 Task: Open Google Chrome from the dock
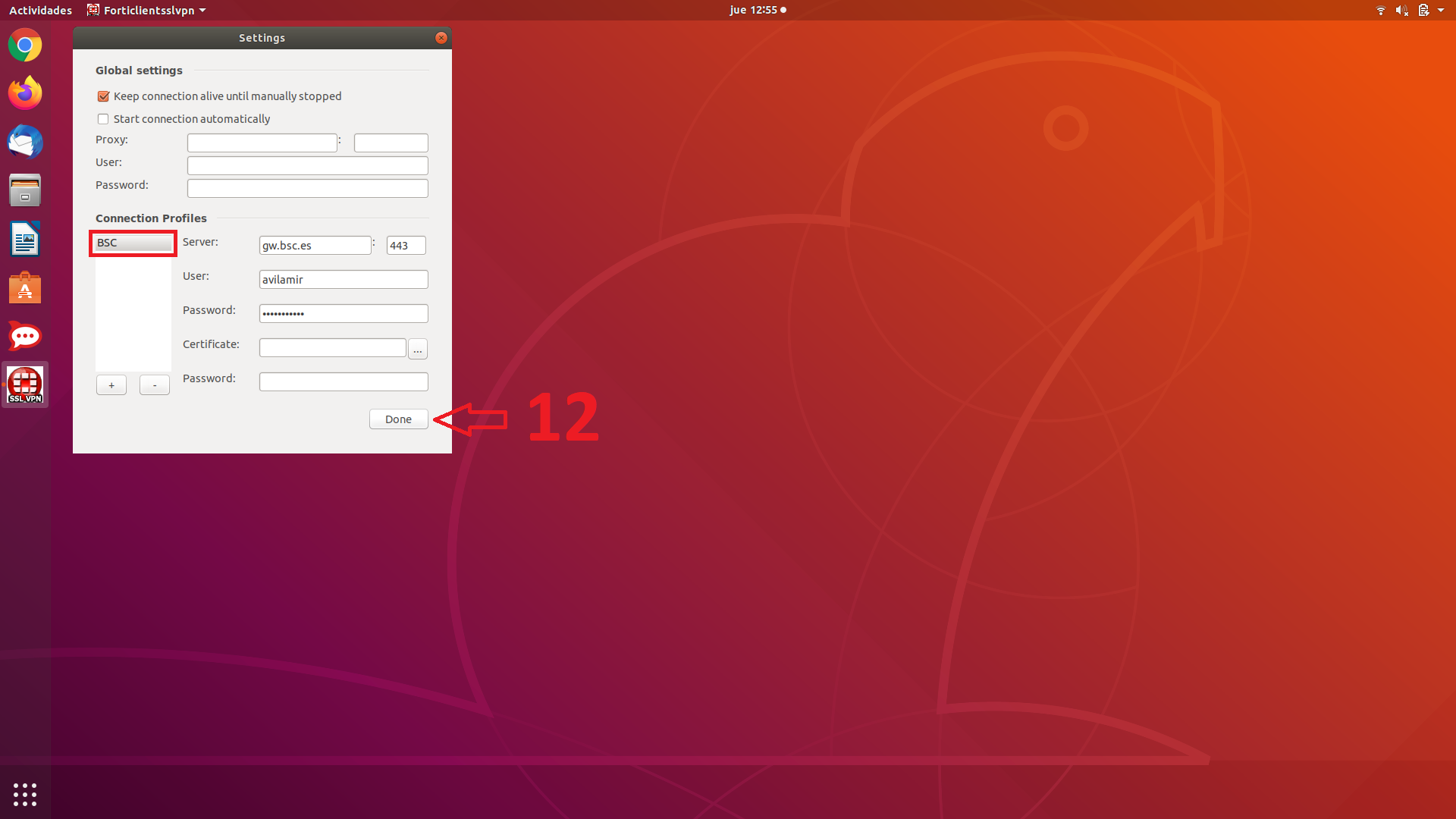[x=25, y=45]
